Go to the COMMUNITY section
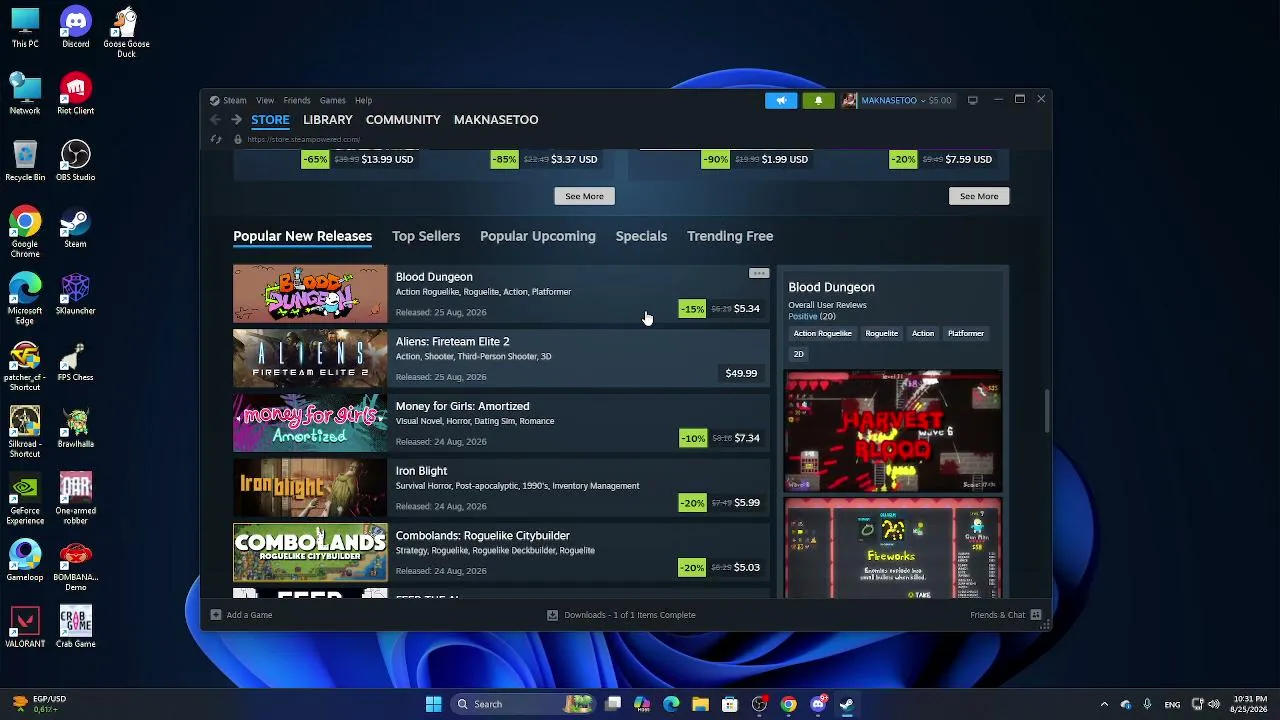Viewport: 1280px width, 720px height. [403, 119]
